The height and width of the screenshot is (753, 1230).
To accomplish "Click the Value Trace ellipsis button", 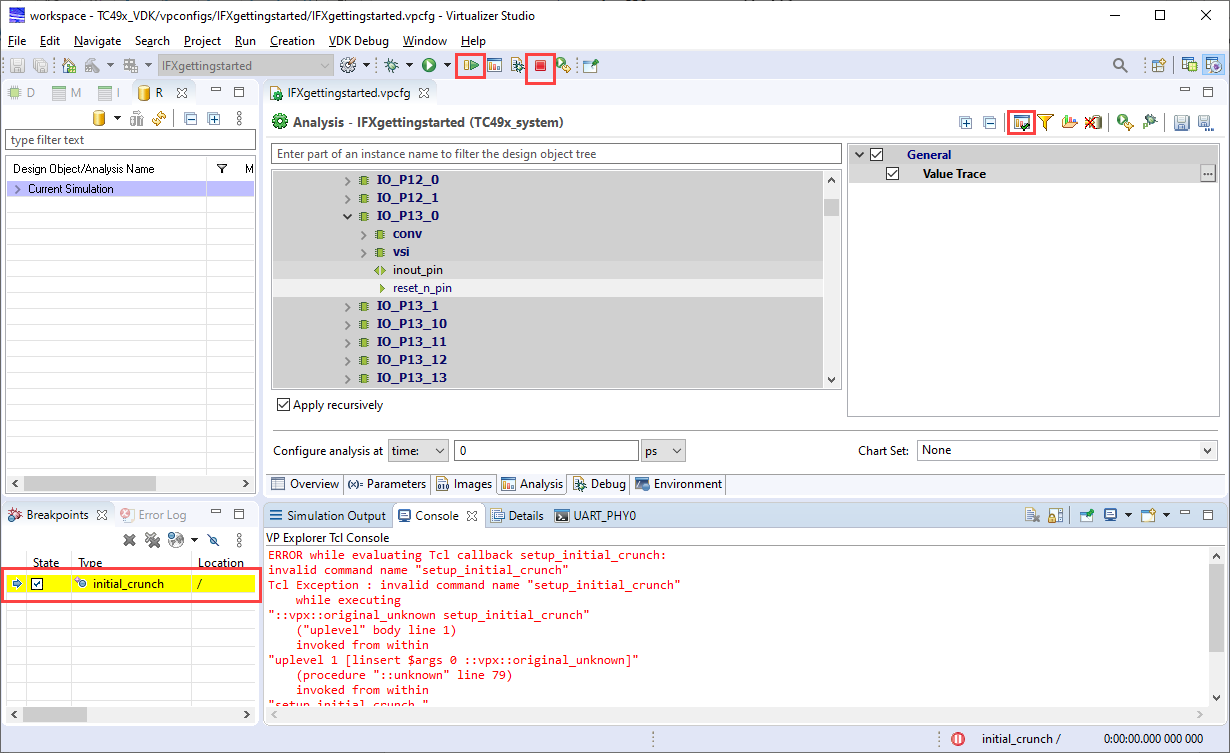I will 1207,174.
